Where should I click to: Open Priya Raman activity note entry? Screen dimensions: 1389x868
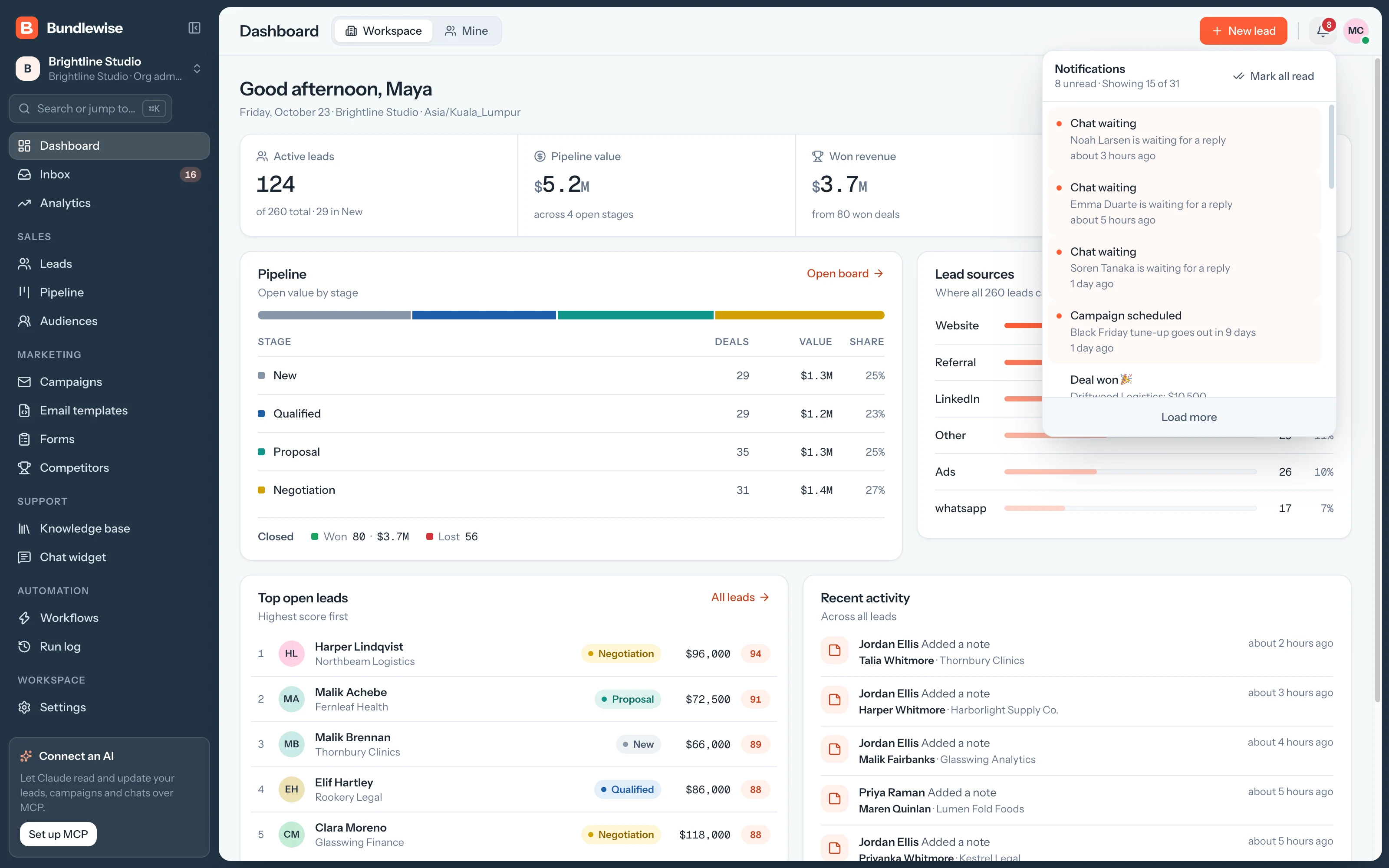(x=1077, y=801)
